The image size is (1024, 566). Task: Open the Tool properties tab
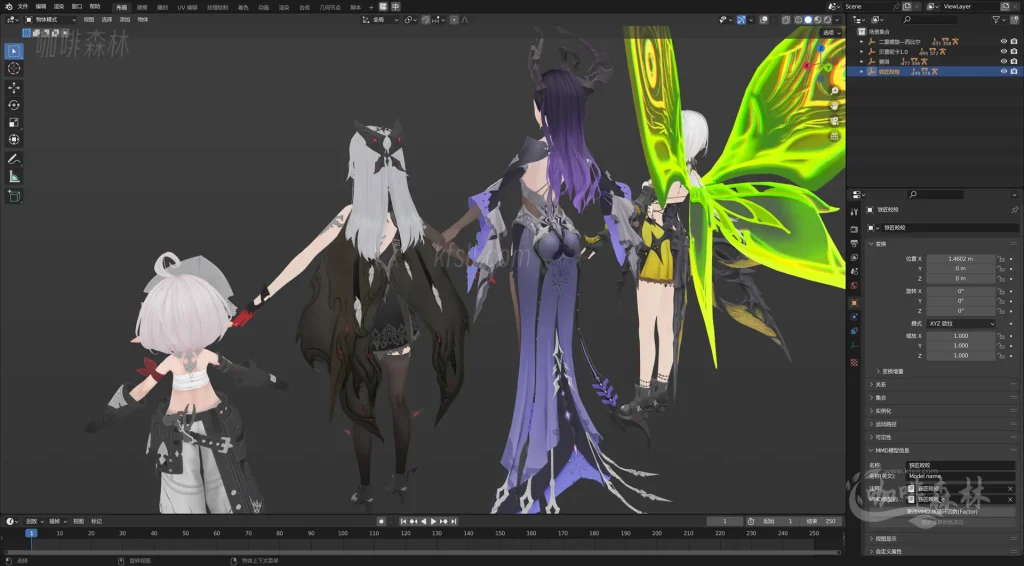point(854,212)
